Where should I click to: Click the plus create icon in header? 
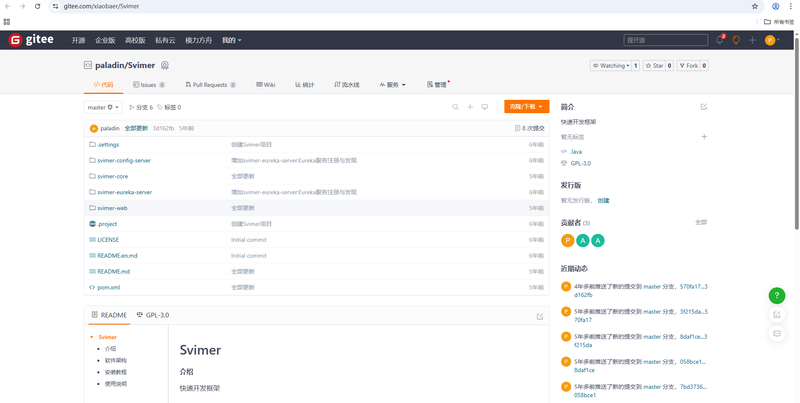coord(752,40)
